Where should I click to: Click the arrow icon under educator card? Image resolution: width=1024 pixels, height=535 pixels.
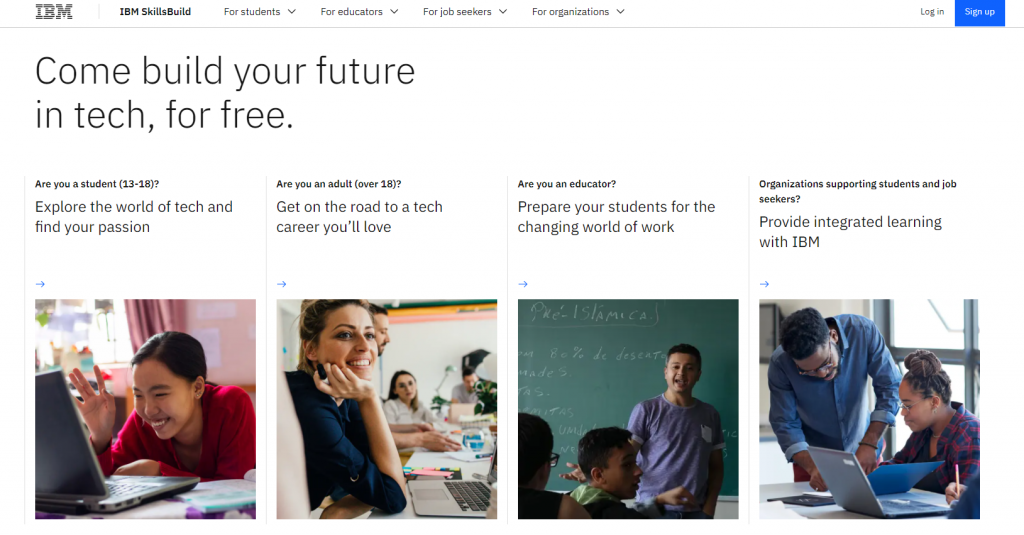(x=523, y=284)
